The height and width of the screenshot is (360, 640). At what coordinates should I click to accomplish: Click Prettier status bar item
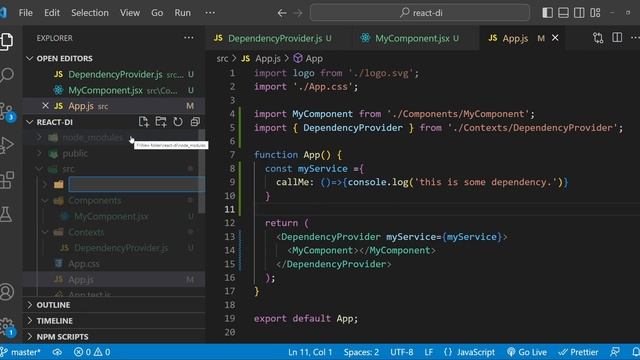[x=578, y=352]
